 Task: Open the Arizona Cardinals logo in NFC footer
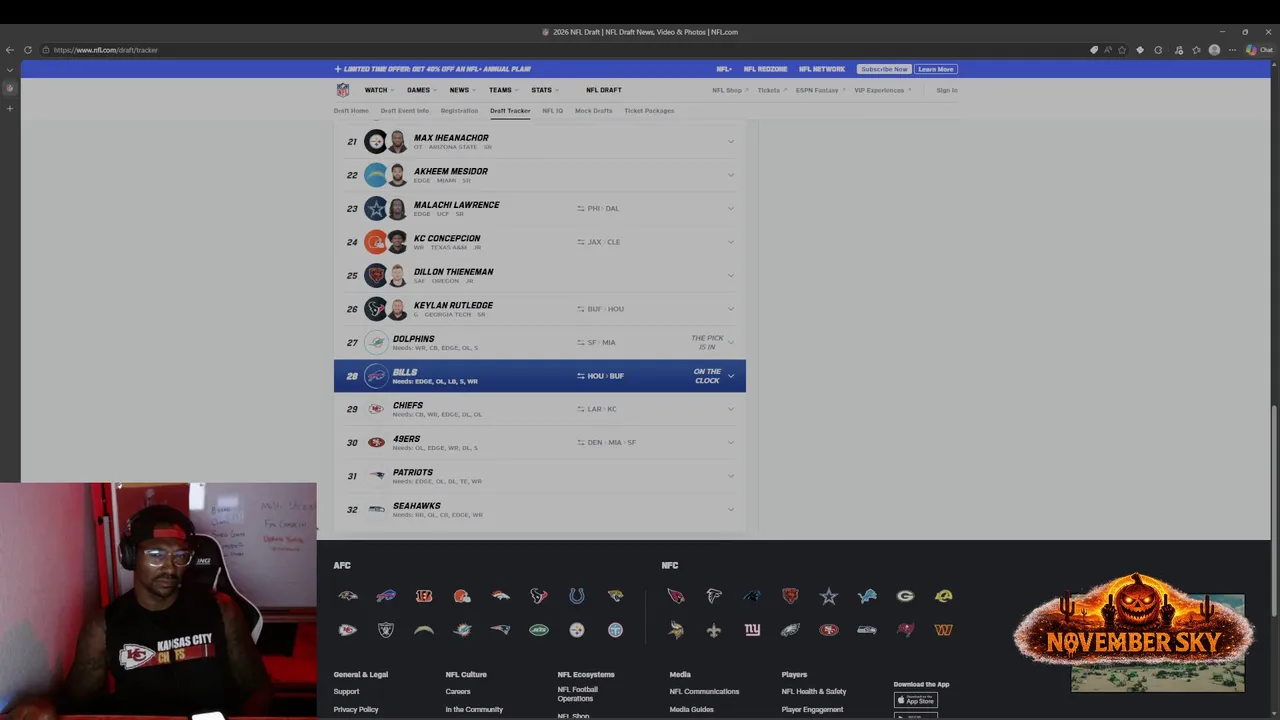[x=676, y=596]
